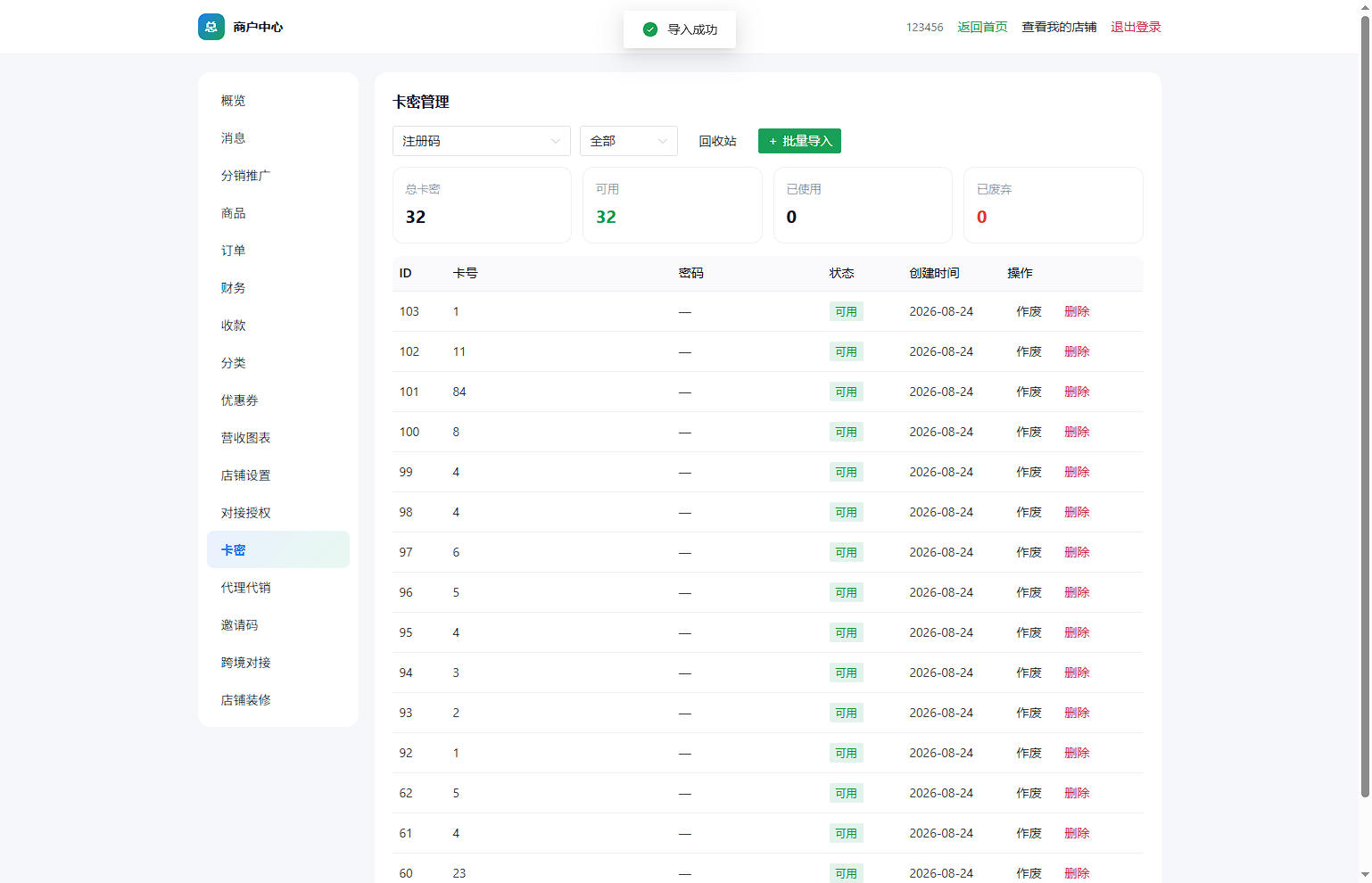Open 查看我的店铺 link

1059,27
